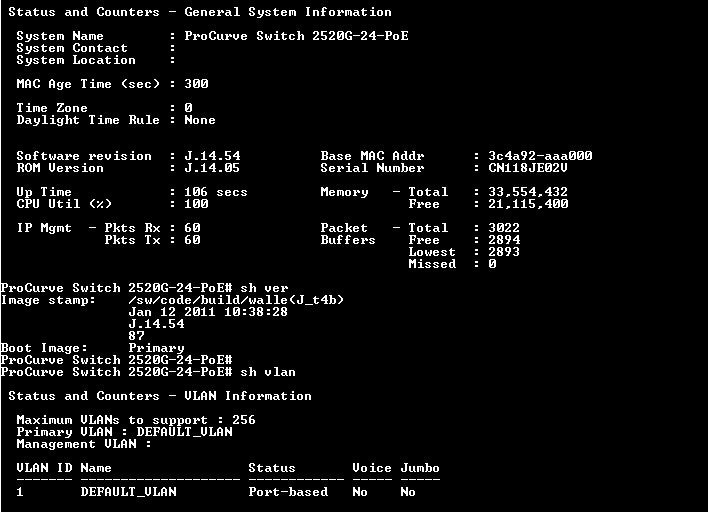Image resolution: width=708 pixels, height=512 pixels.
Task: Click the Base MAC address 3c4a92-aaa000
Action: tap(540, 156)
